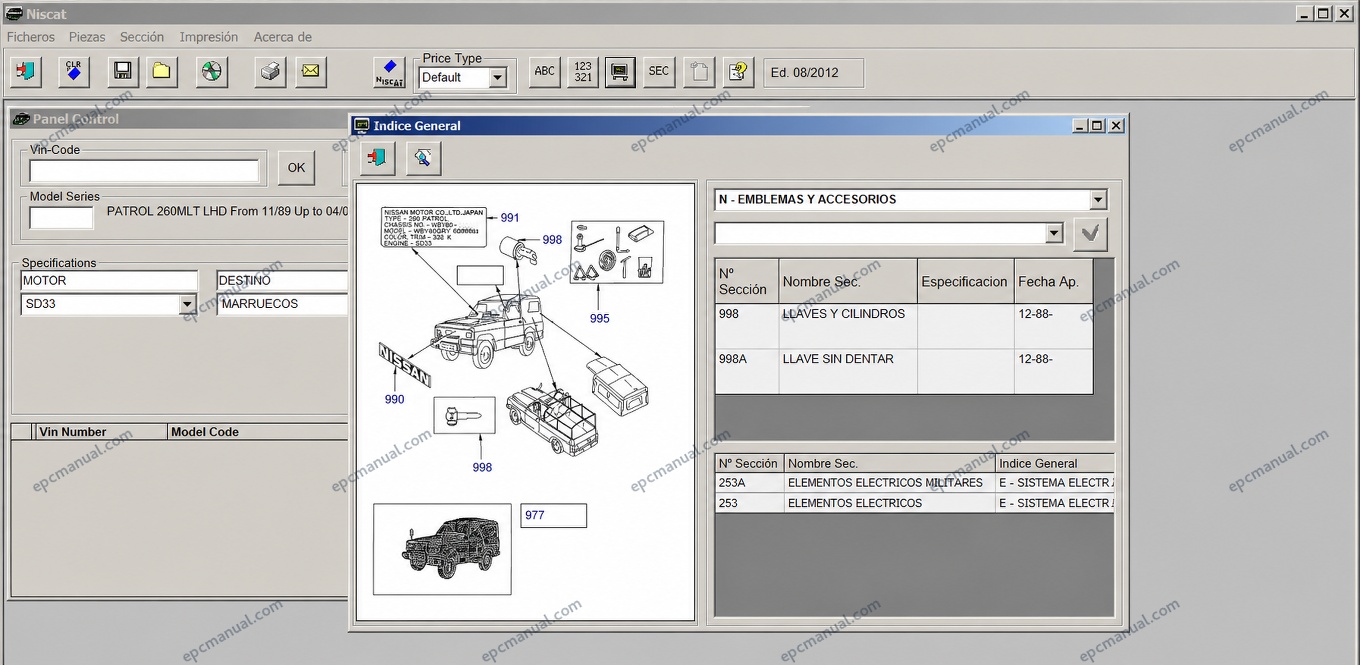Open the Impresión menu

[x=209, y=37]
